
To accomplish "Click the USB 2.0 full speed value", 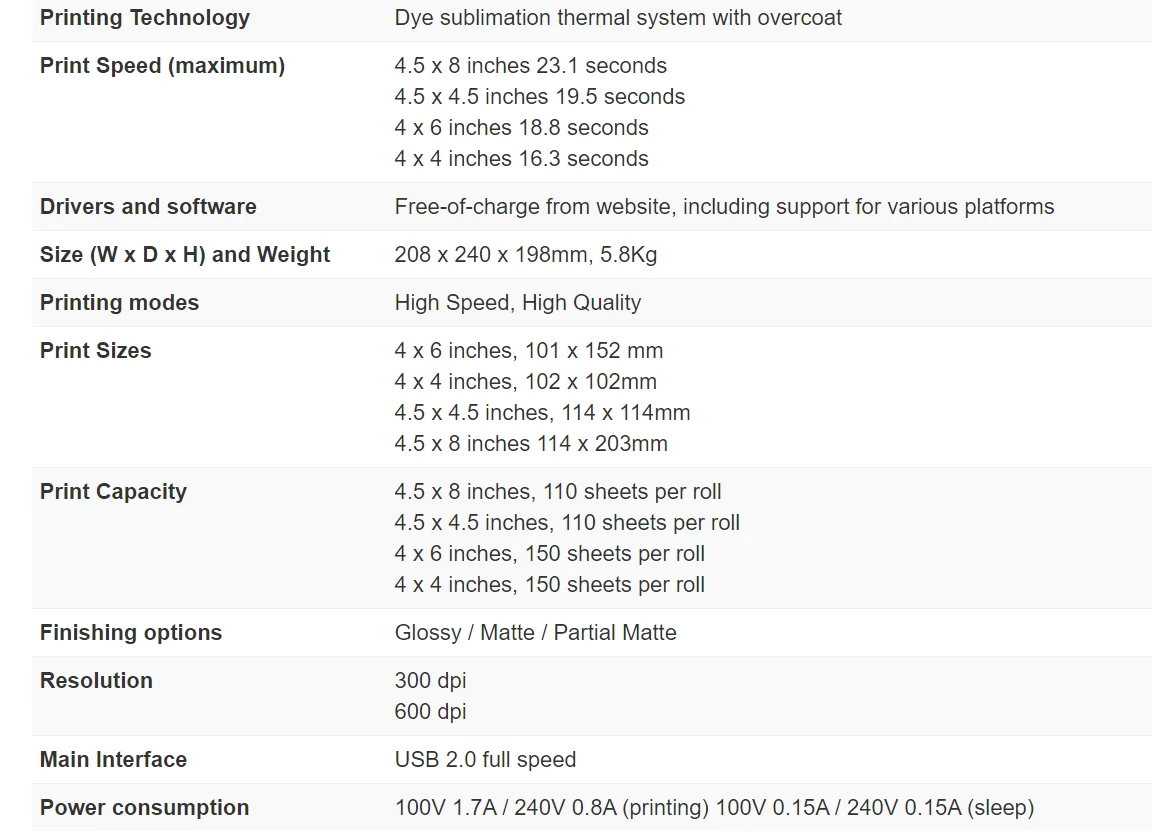I will 485,760.
